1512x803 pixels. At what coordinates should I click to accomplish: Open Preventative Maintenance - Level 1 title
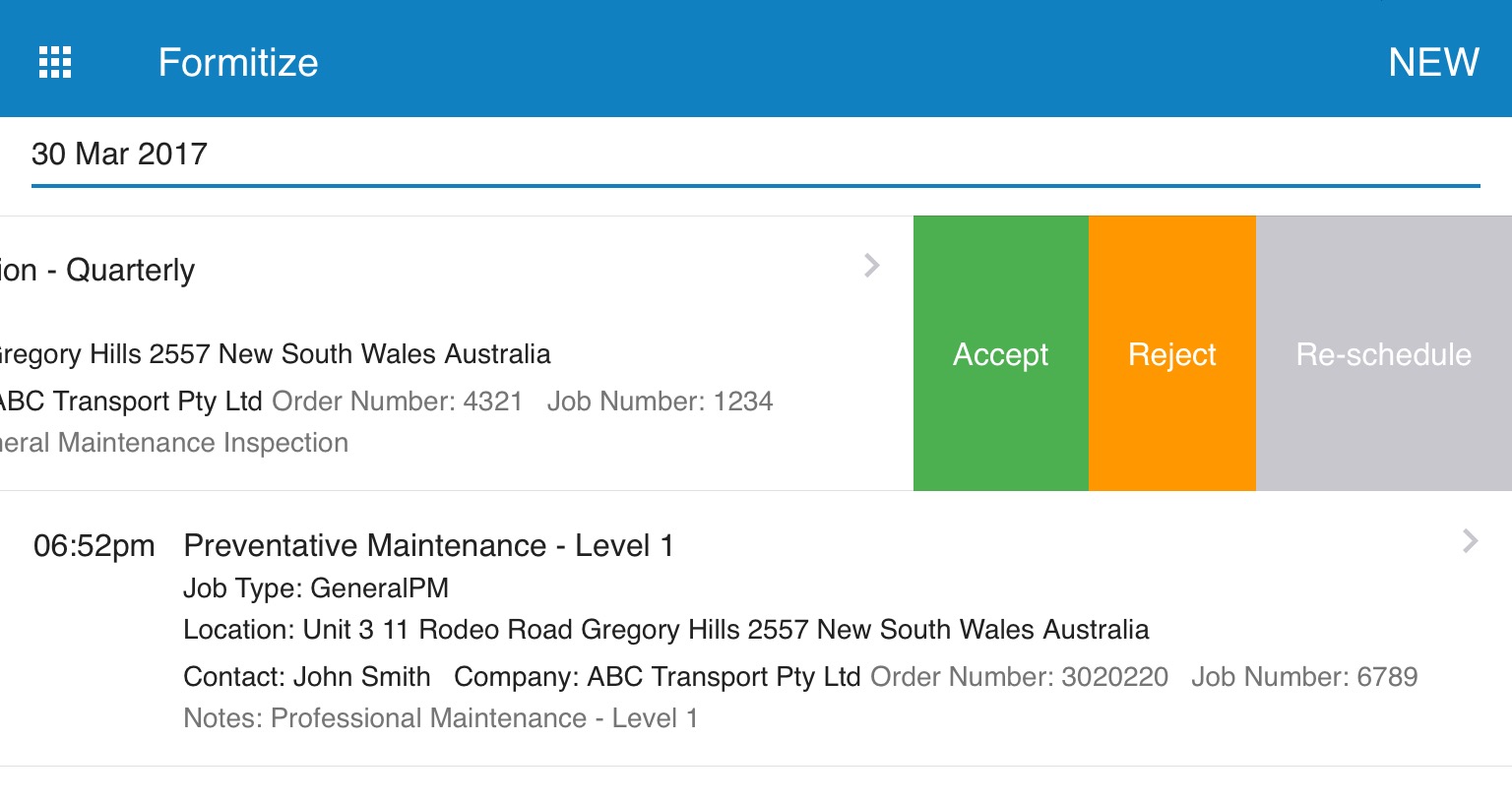[x=428, y=545]
